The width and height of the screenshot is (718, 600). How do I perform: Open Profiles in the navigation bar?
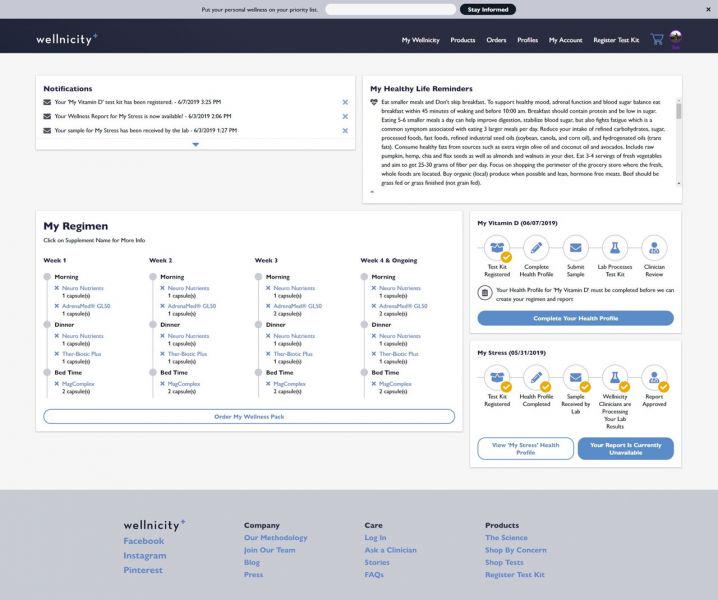tap(528, 40)
